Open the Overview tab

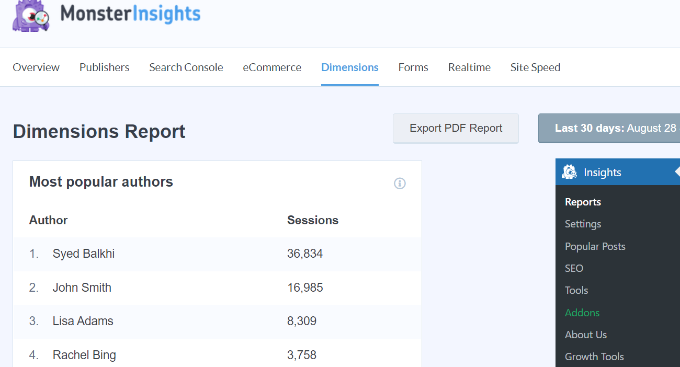pos(36,67)
